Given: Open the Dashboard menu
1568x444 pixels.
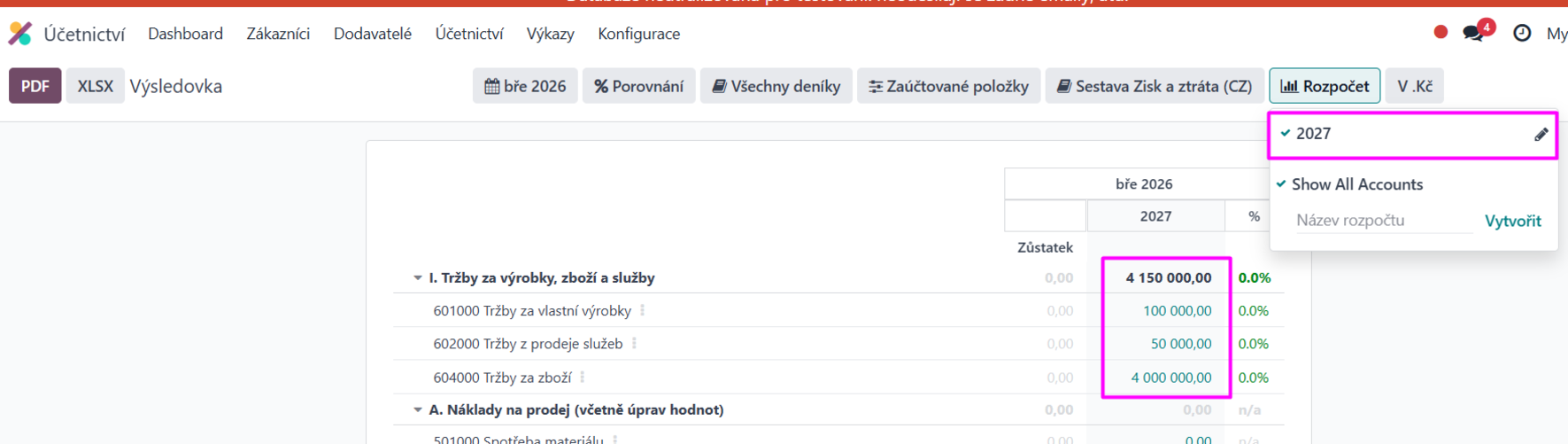Looking at the screenshot, I should click(x=185, y=34).
